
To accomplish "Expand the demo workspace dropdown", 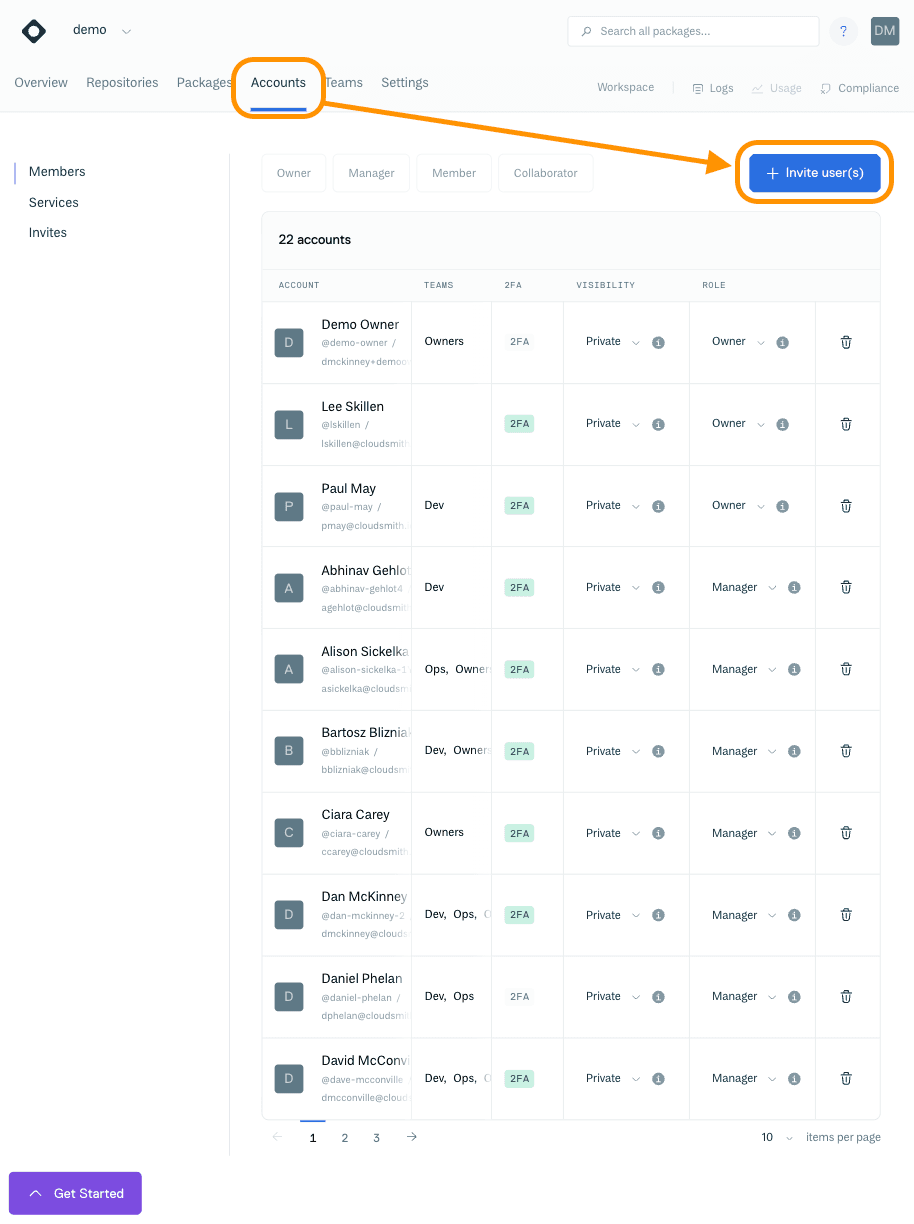I will [x=127, y=30].
